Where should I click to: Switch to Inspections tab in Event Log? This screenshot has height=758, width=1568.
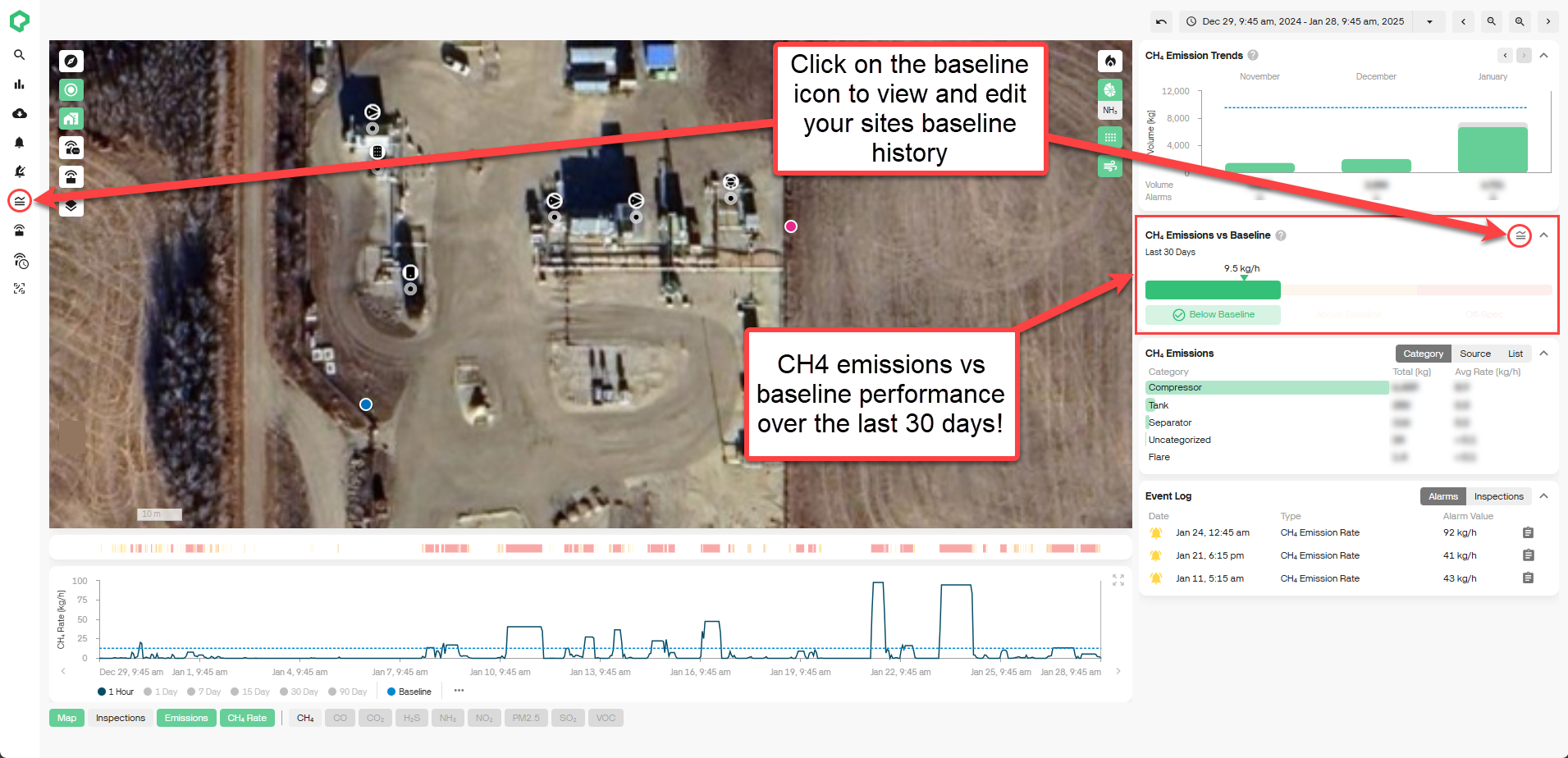[x=1498, y=496]
